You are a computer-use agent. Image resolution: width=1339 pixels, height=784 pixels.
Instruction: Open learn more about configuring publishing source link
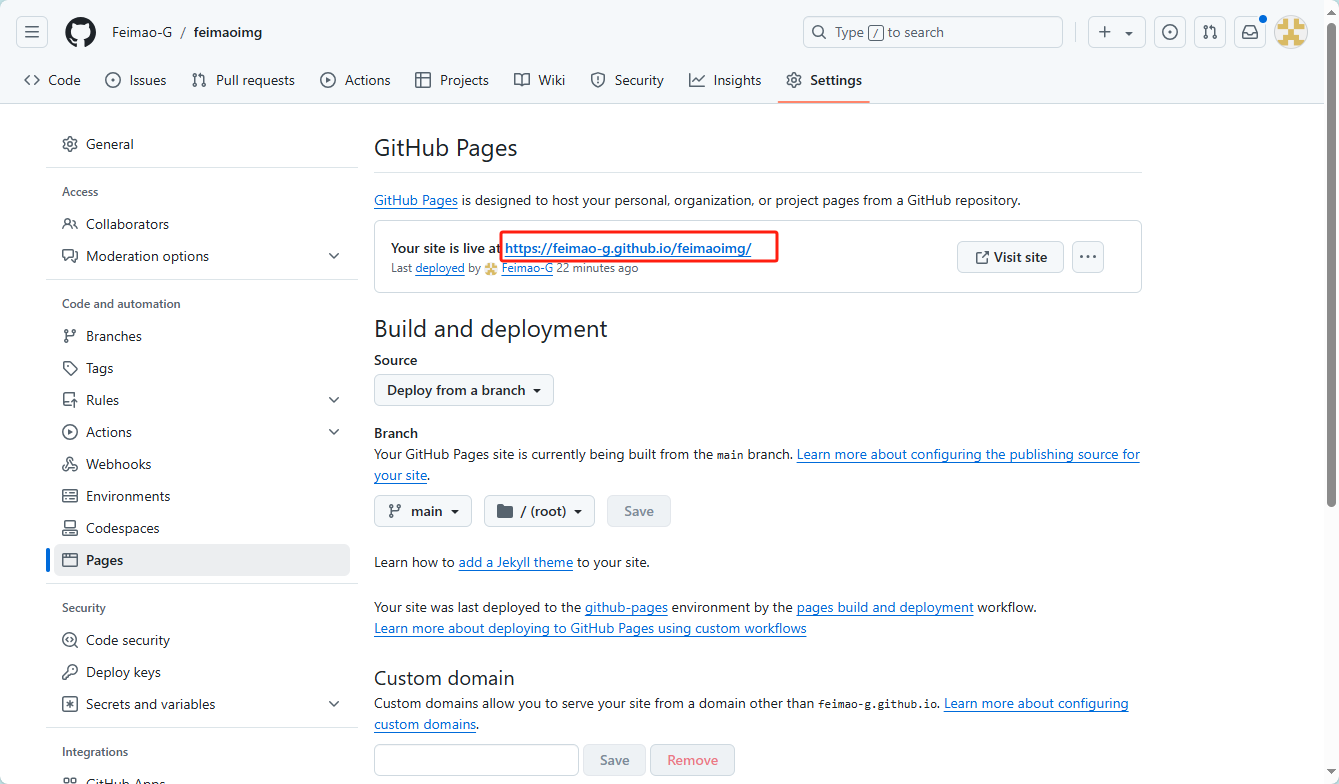[x=968, y=454]
